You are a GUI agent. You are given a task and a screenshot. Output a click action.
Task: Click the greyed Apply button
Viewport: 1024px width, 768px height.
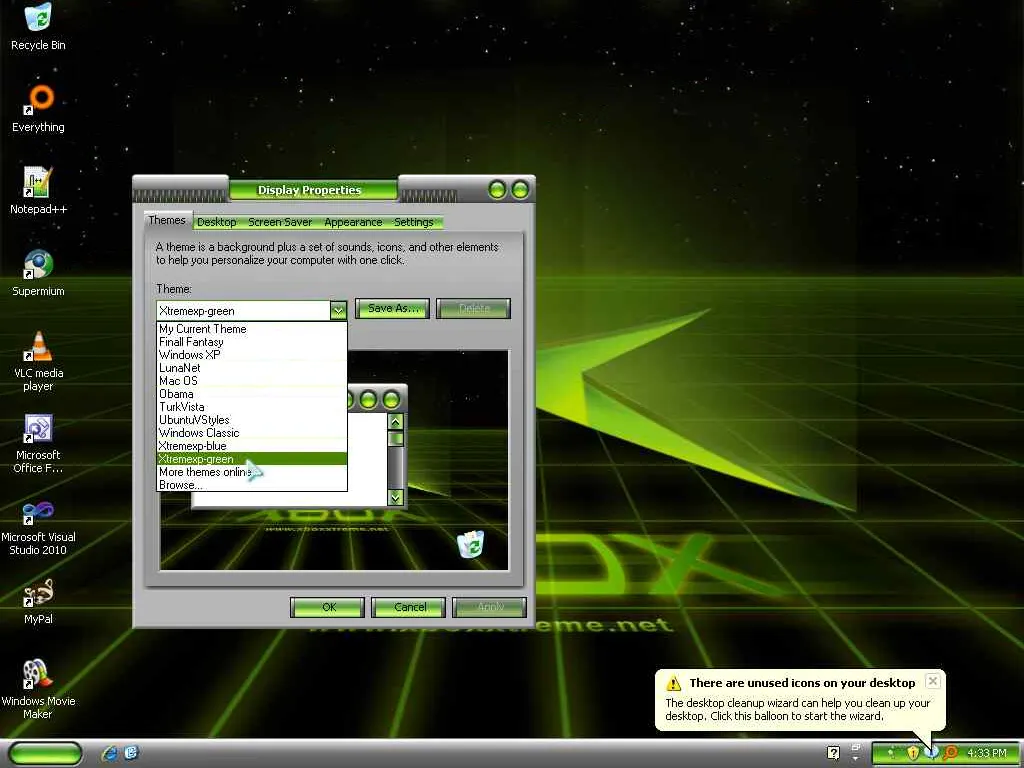point(490,607)
